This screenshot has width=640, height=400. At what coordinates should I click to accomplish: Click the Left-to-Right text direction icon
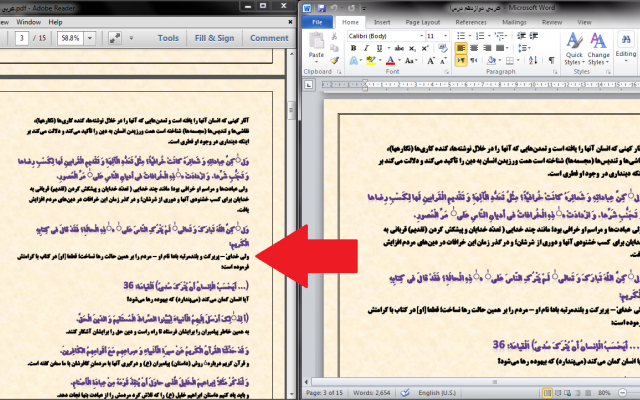pos(461,61)
